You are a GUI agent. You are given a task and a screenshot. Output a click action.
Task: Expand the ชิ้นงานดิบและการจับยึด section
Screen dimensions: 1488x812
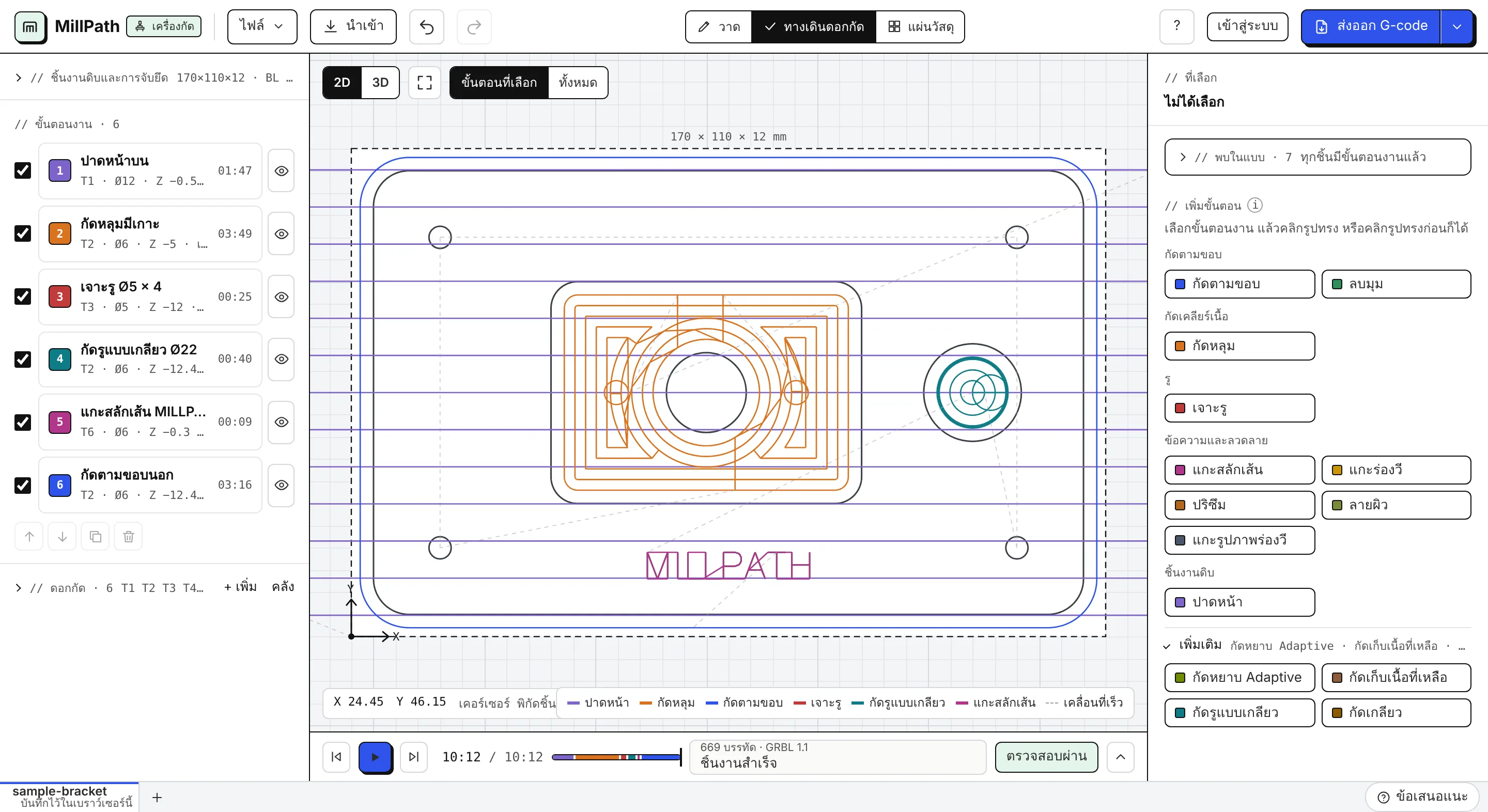coord(154,77)
